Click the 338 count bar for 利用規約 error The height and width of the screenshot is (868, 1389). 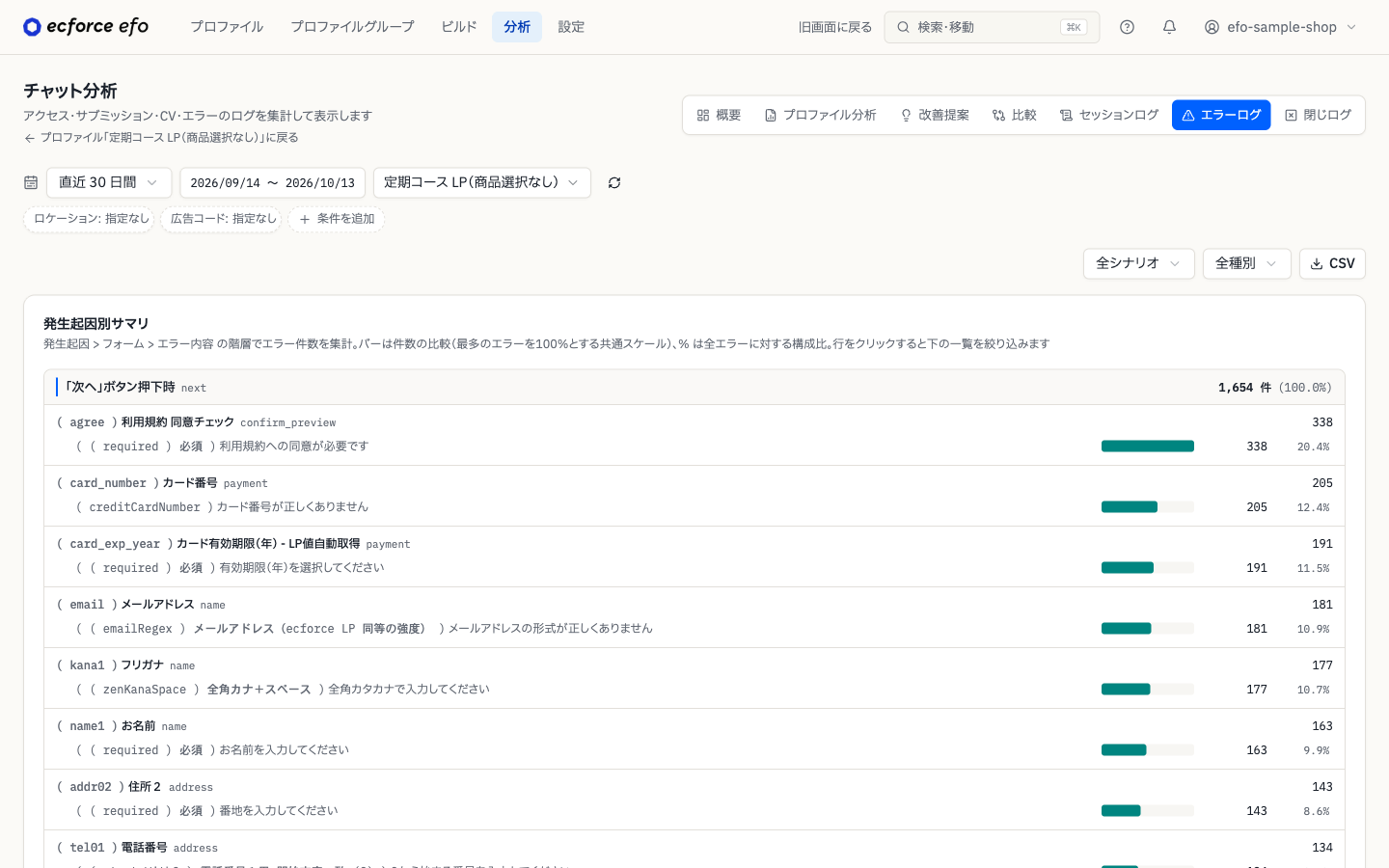(x=1148, y=447)
